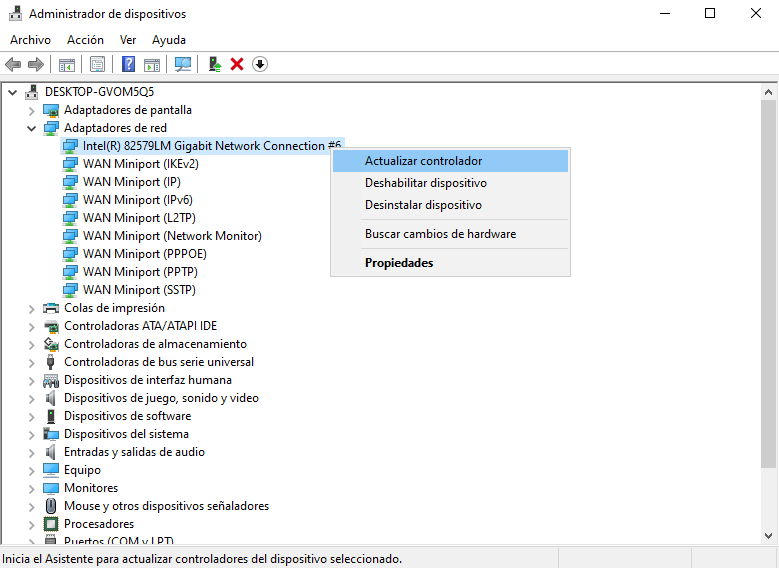Expand Controladoras de bus serie universal
The image size is (779, 568).
31,363
